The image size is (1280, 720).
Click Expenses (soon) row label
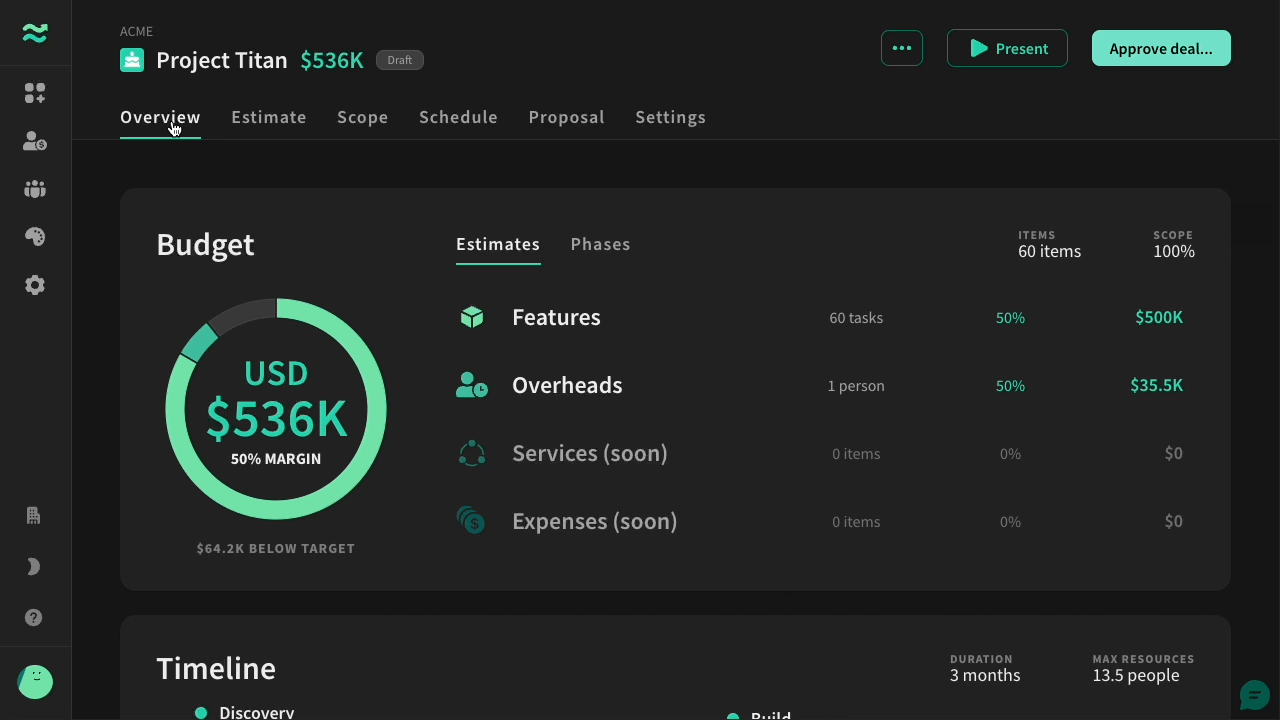tap(595, 521)
